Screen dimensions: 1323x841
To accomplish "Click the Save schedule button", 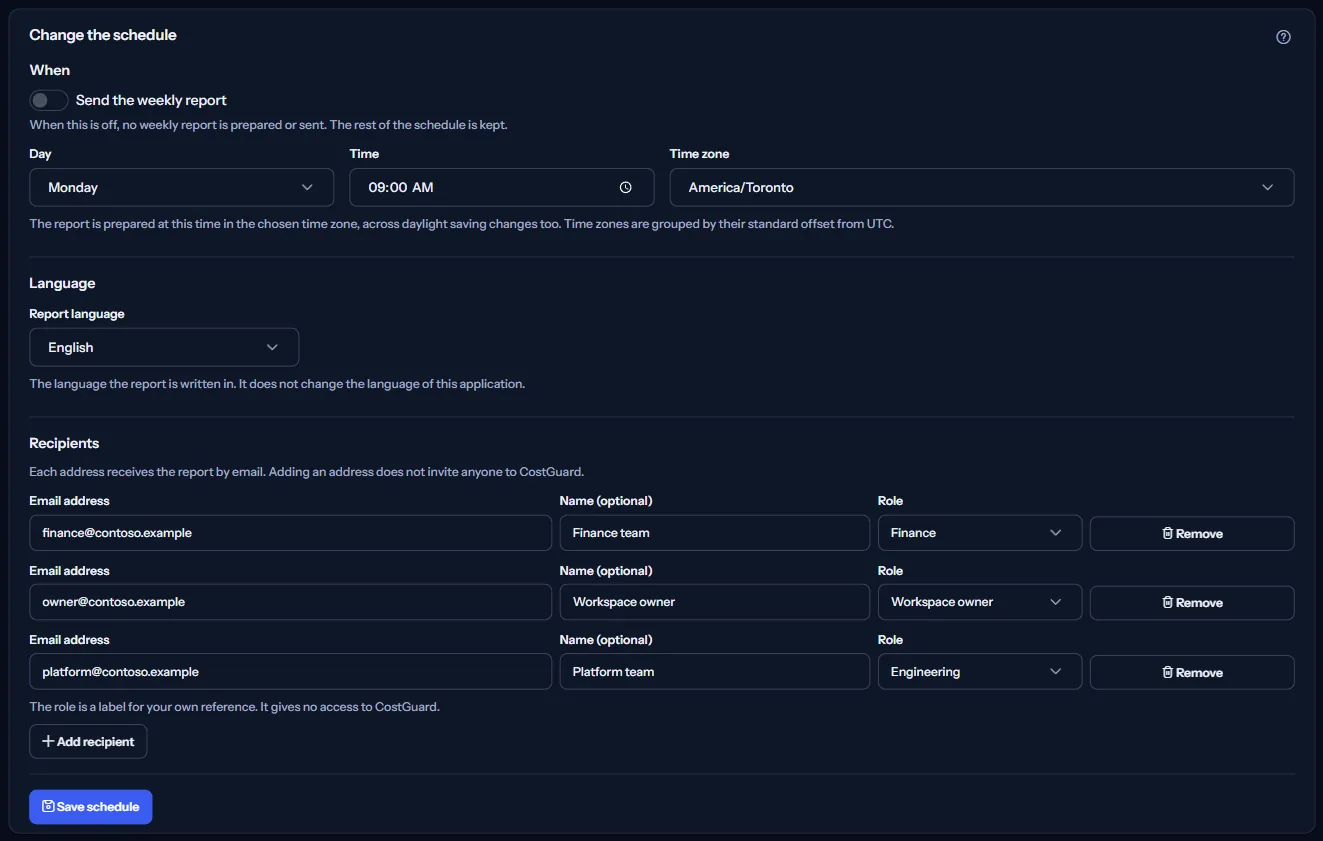I will click(x=91, y=807).
